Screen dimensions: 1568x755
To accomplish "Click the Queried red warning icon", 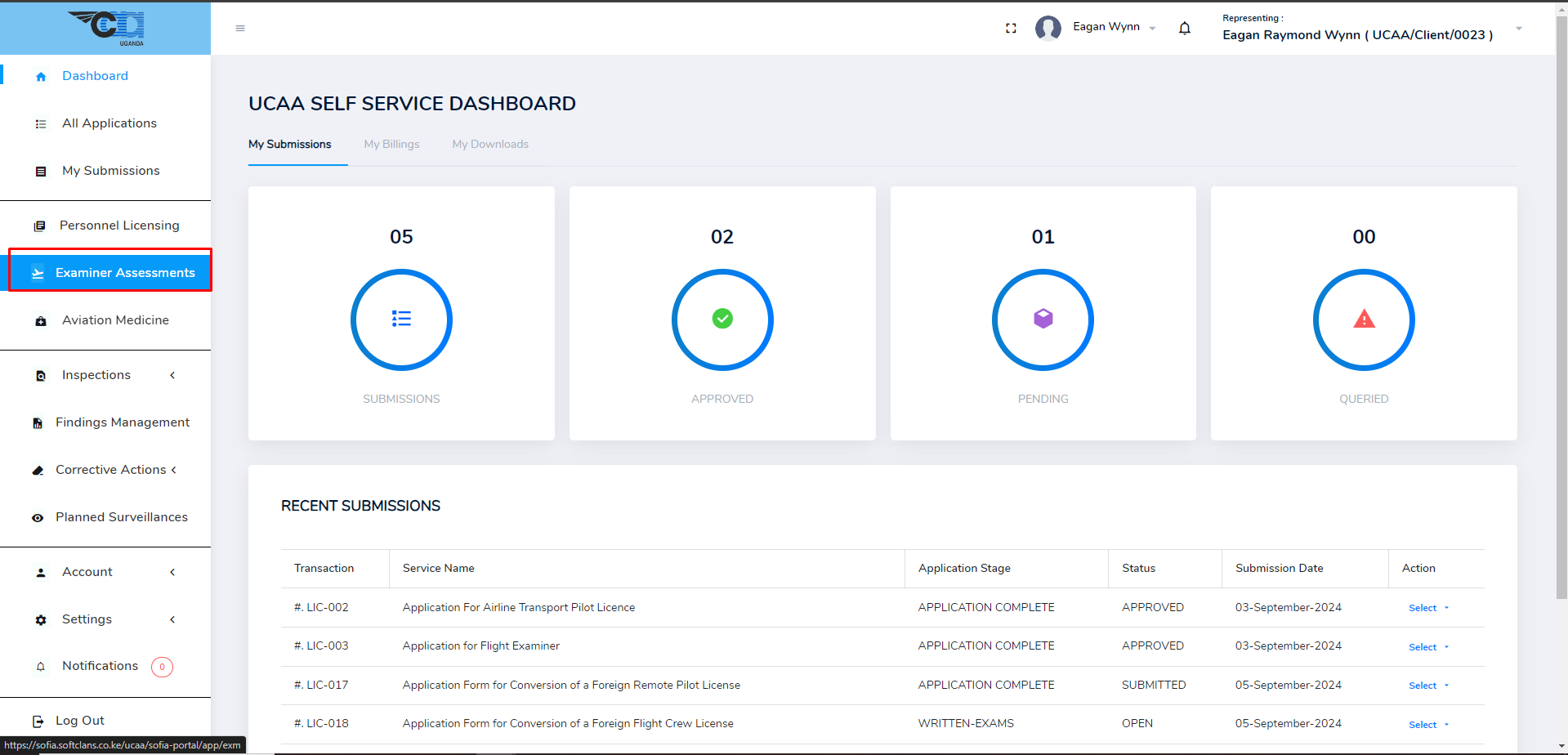I will tap(1364, 319).
